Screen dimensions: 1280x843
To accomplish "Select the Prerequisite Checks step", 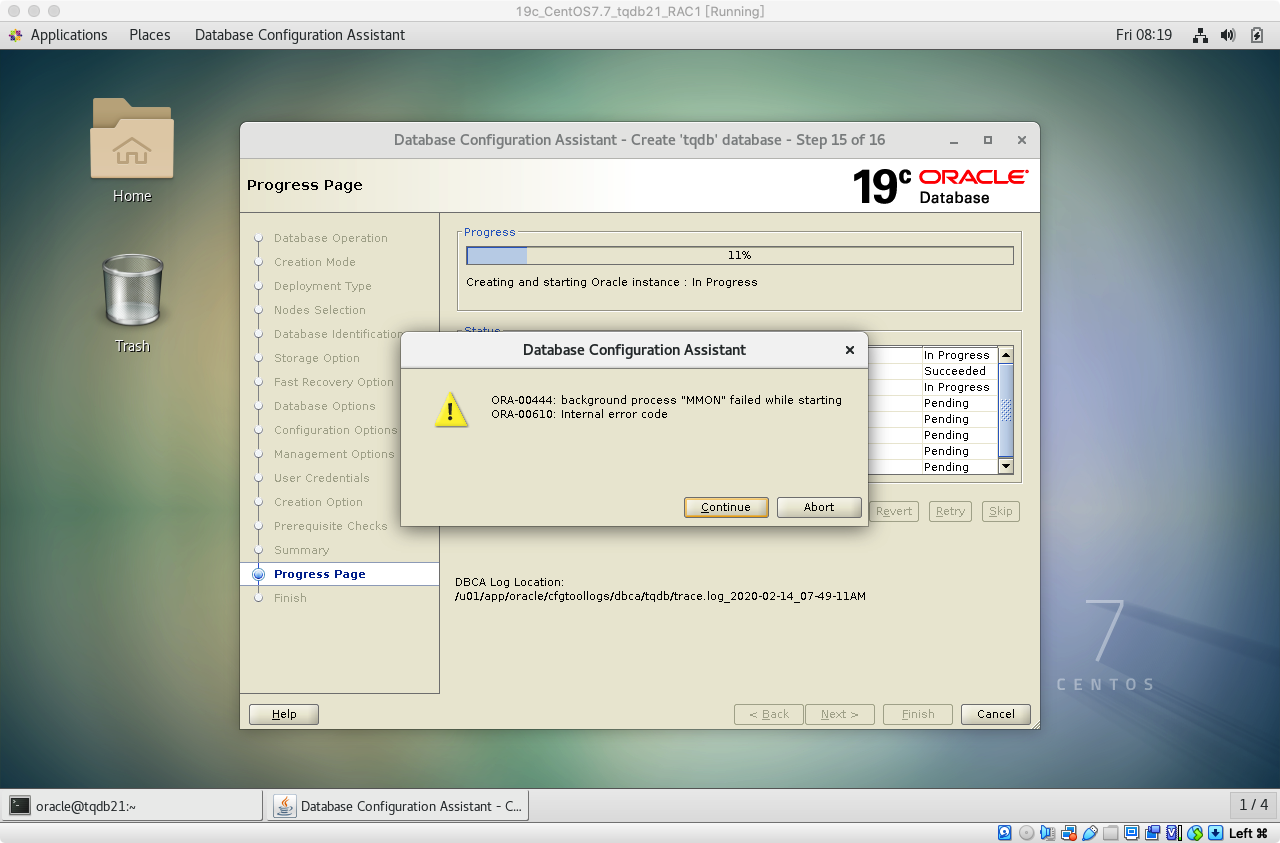I will tap(331, 526).
